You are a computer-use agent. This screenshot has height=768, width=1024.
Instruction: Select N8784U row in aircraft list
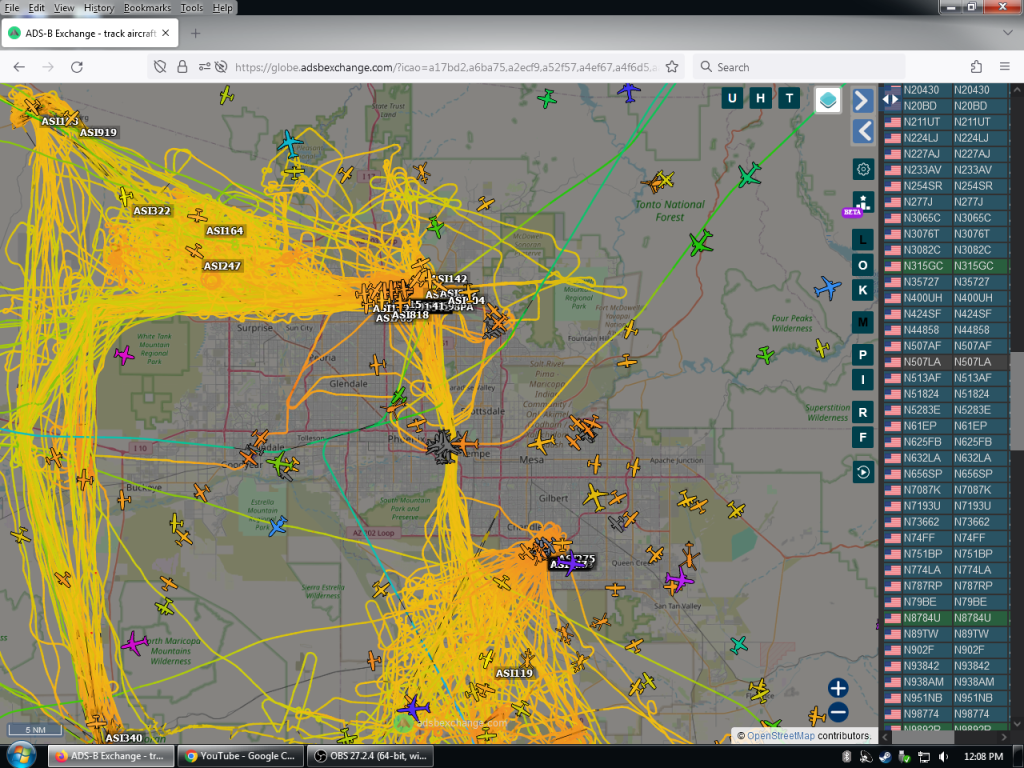tap(946, 618)
